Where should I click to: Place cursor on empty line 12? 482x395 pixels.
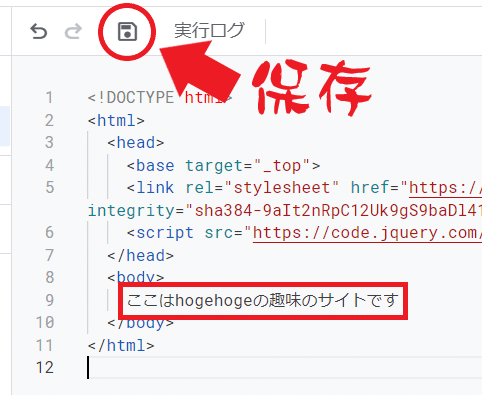(x=285, y=368)
